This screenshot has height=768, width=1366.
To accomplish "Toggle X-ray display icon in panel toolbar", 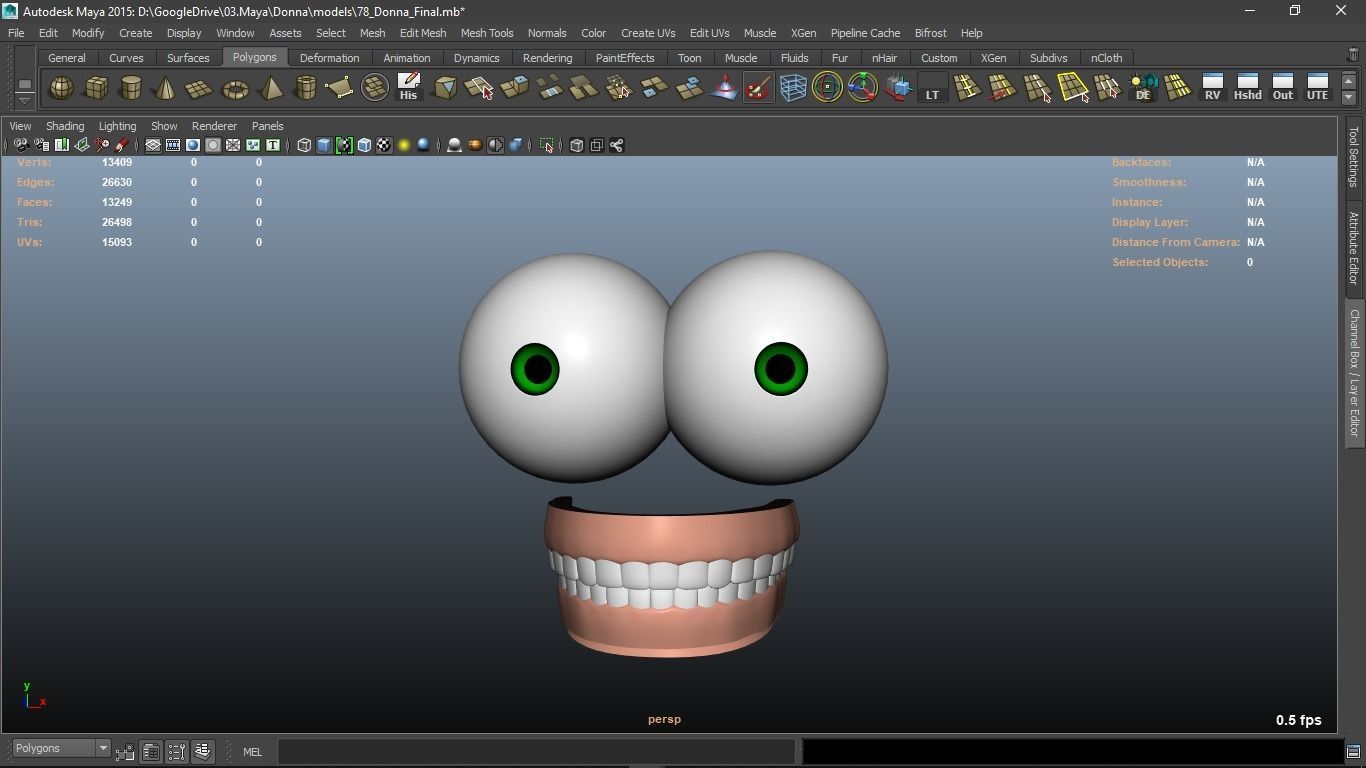I will tap(577, 146).
